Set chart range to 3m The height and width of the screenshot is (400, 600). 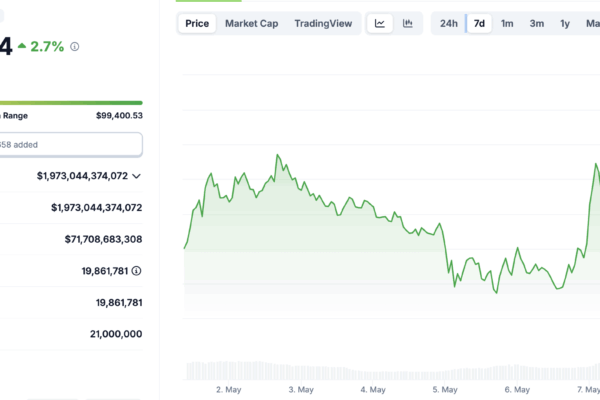coord(536,23)
